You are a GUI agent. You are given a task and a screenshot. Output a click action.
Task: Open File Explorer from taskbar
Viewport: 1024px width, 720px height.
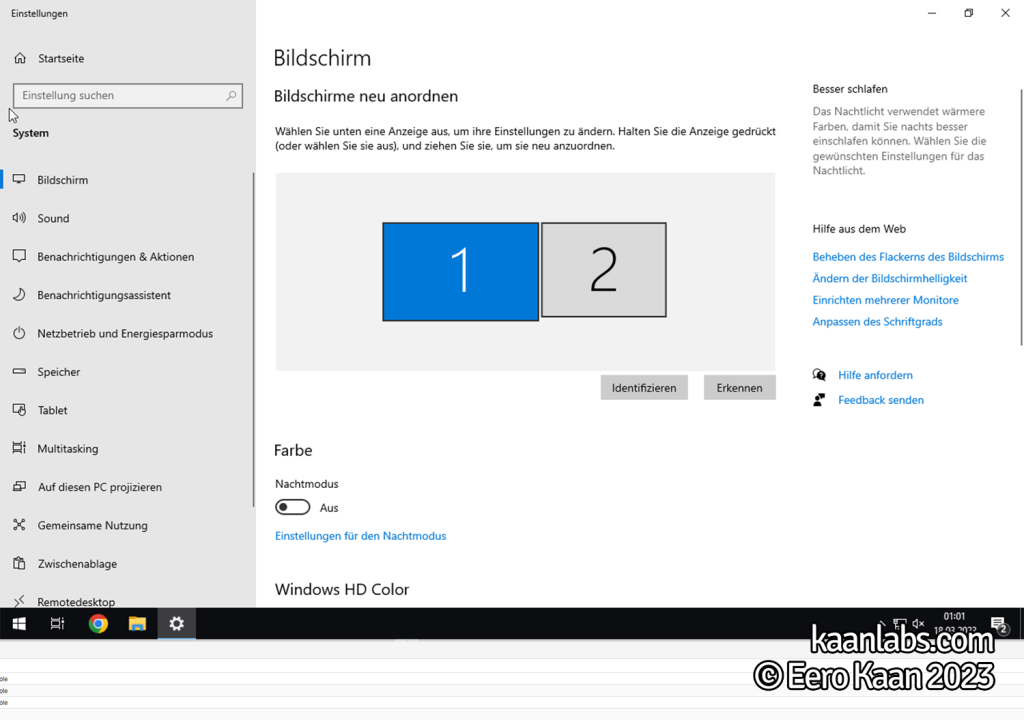coord(137,624)
